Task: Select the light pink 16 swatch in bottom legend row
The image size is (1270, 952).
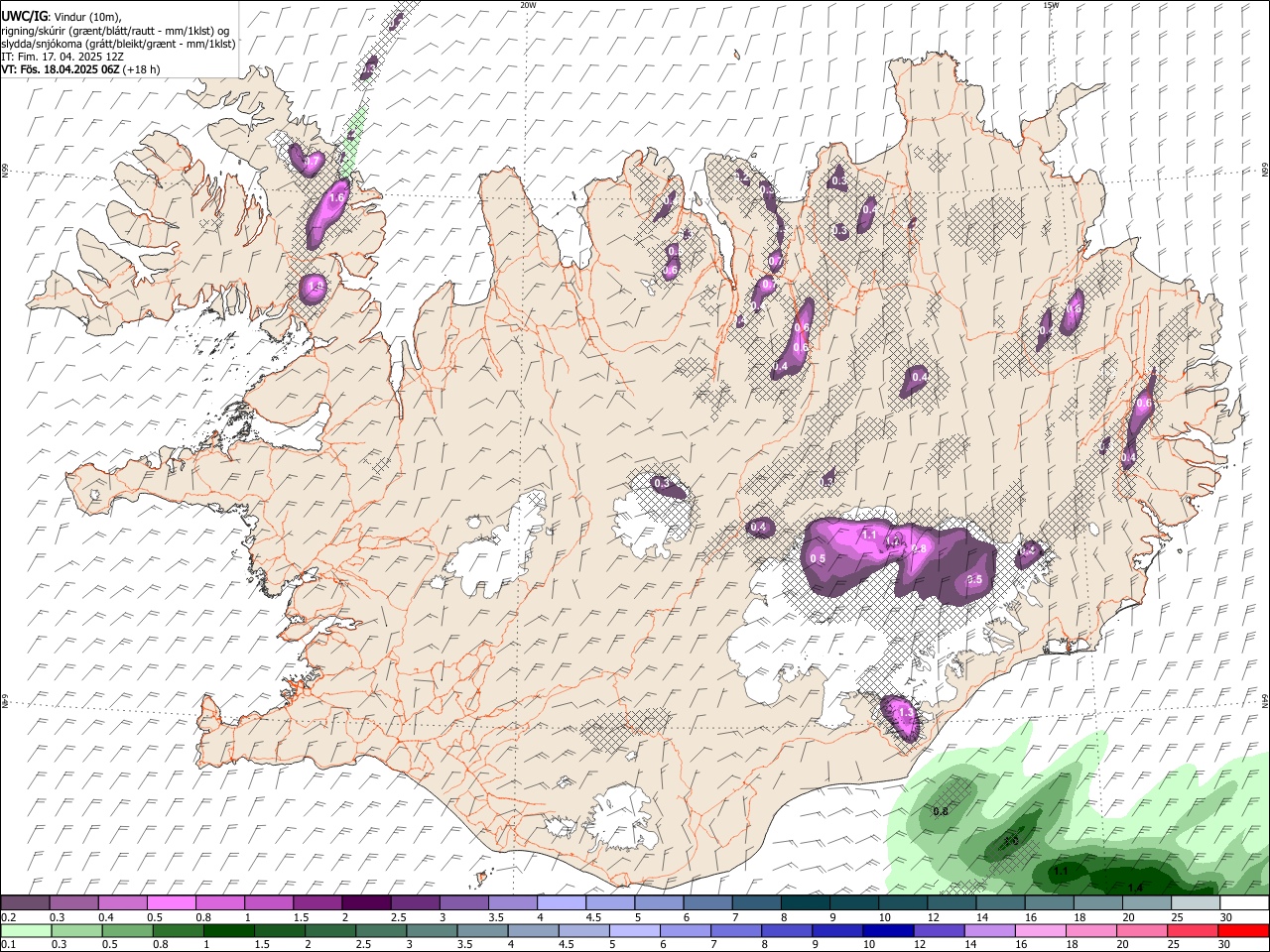Action: pos(1039,931)
